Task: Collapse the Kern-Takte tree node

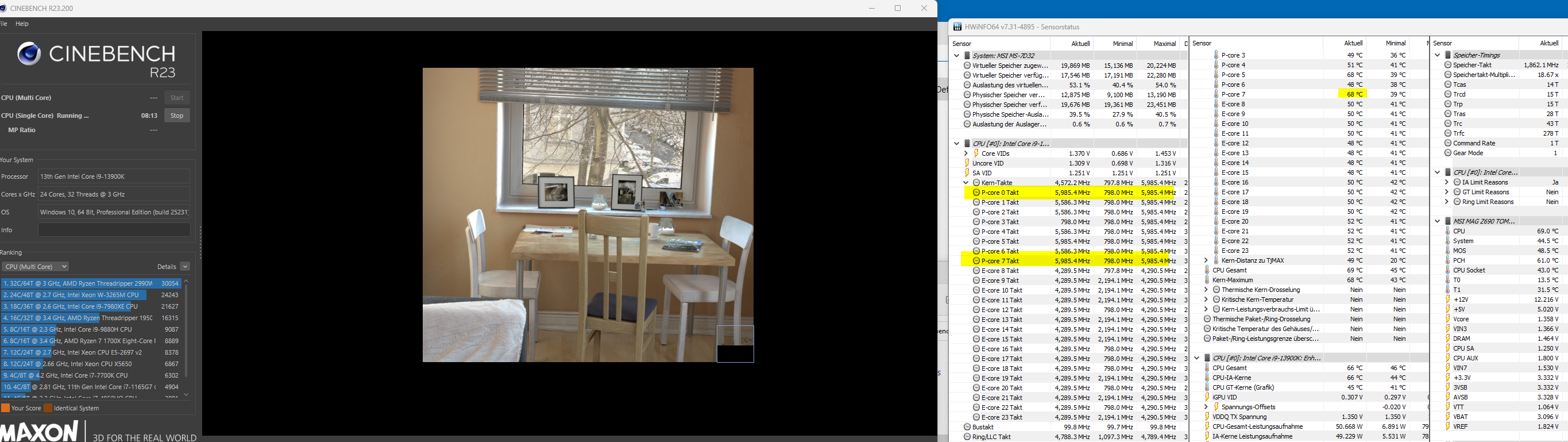Action: (966, 183)
